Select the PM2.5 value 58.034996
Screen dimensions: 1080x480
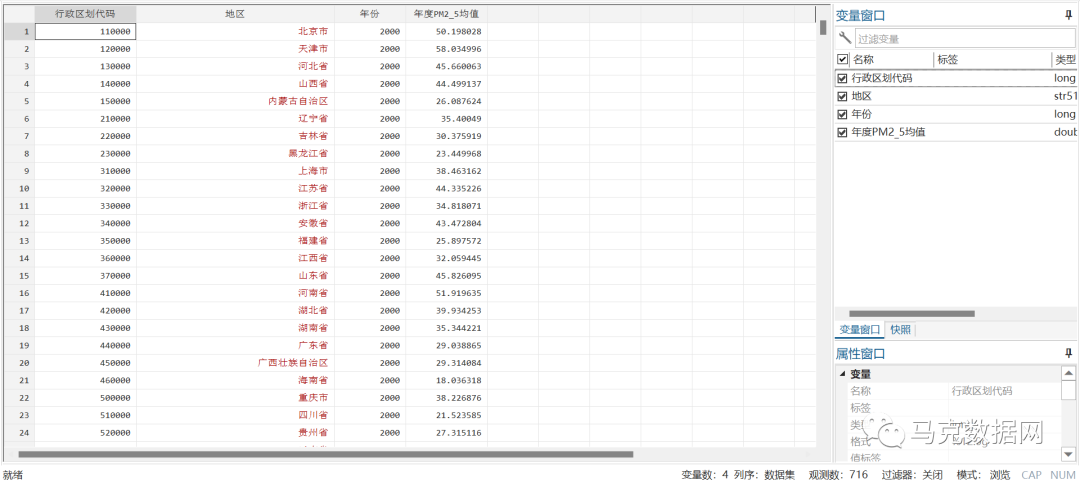click(447, 49)
